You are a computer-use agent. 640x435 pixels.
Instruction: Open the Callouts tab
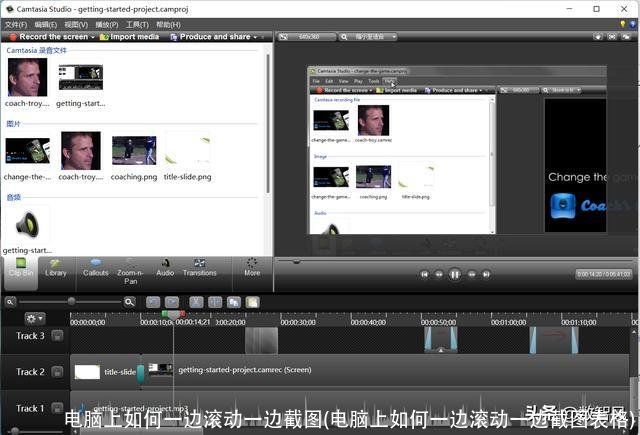pos(96,267)
